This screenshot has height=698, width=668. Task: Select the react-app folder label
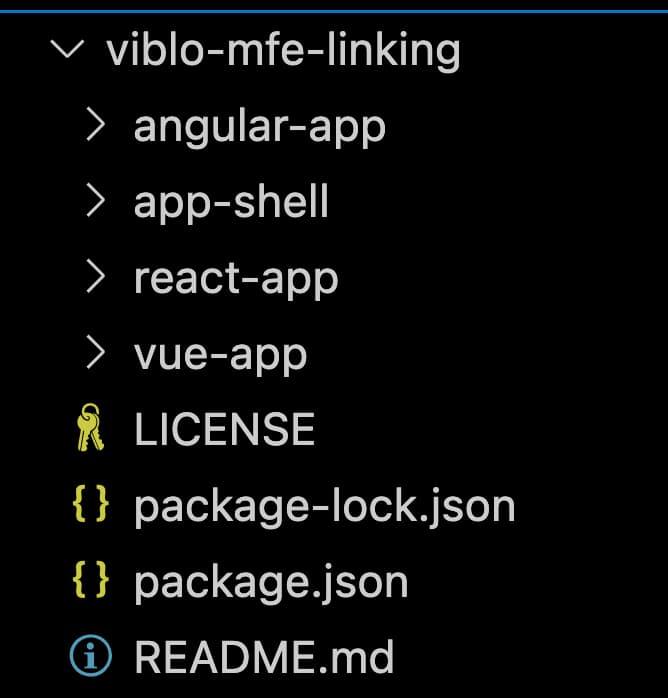(236, 279)
